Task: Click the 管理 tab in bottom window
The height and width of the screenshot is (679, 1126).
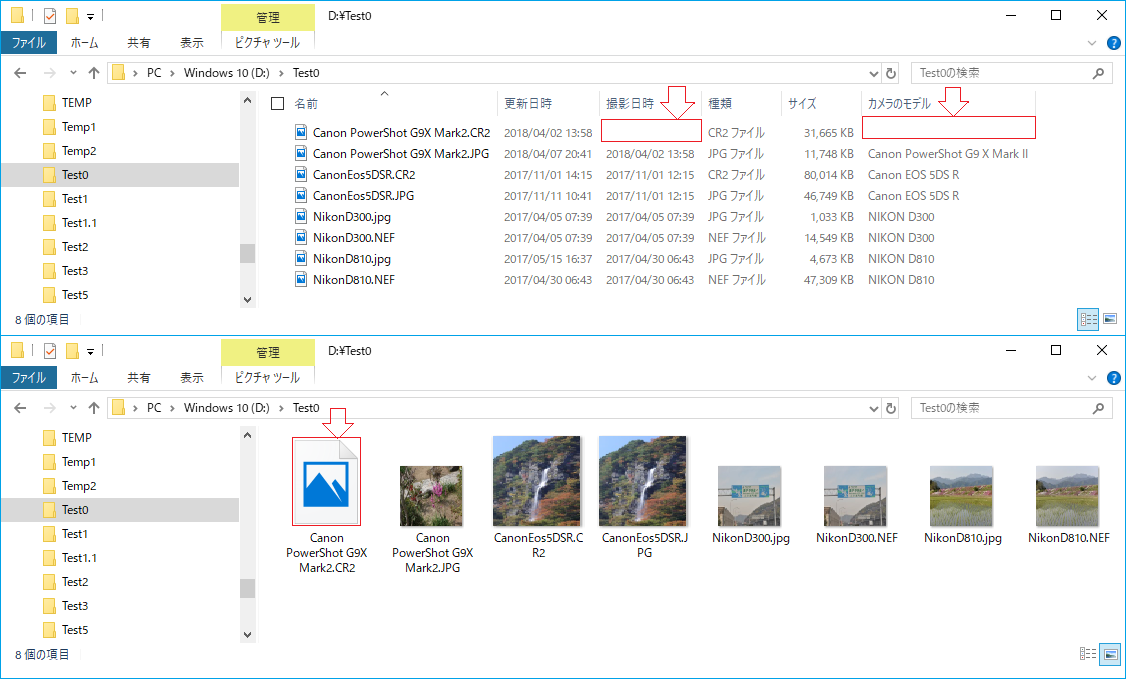Action: click(x=268, y=352)
